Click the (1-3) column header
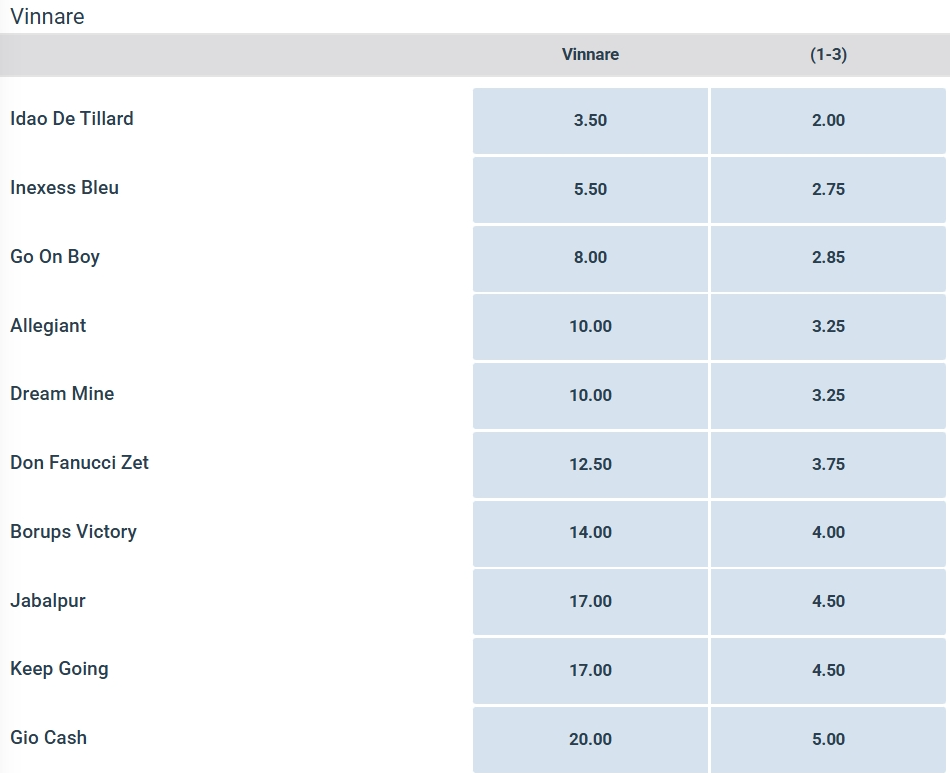Image resolution: width=950 pixels, height=773 pixels. 828,55
